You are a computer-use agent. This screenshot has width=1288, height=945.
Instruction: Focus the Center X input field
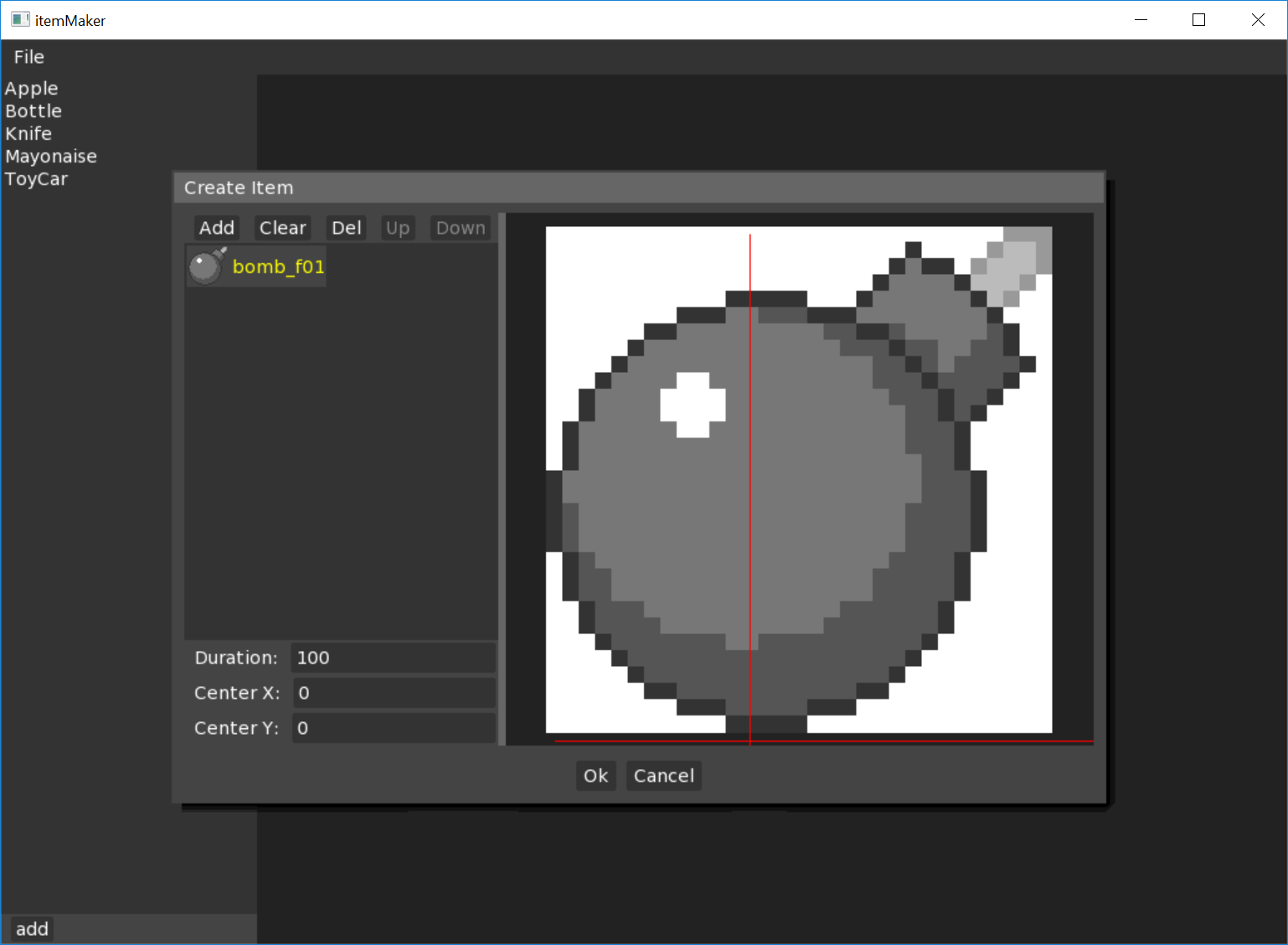[x=393, y=693]
